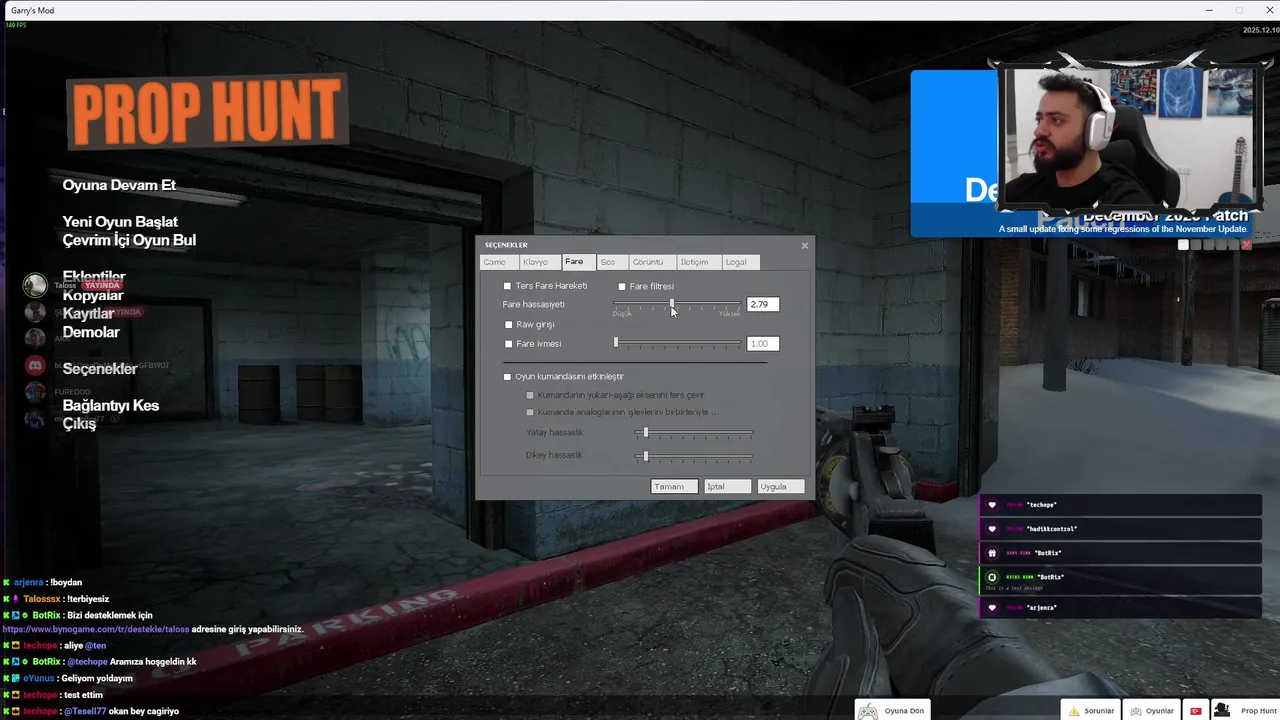Click the Prop Hunt gamemode selector
The image size is (1280, 720).
(x=1244, y=711)
